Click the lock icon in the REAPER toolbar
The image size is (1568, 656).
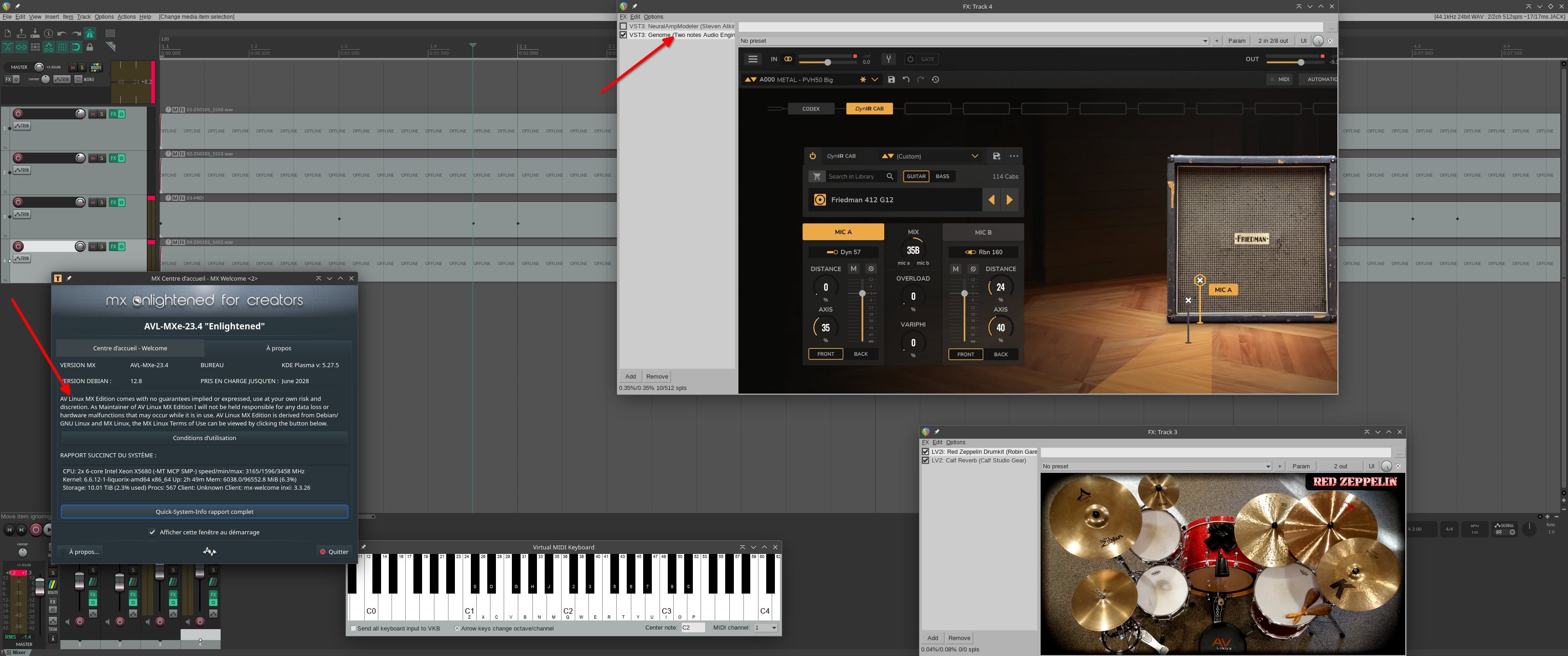[x=89, y=47]
